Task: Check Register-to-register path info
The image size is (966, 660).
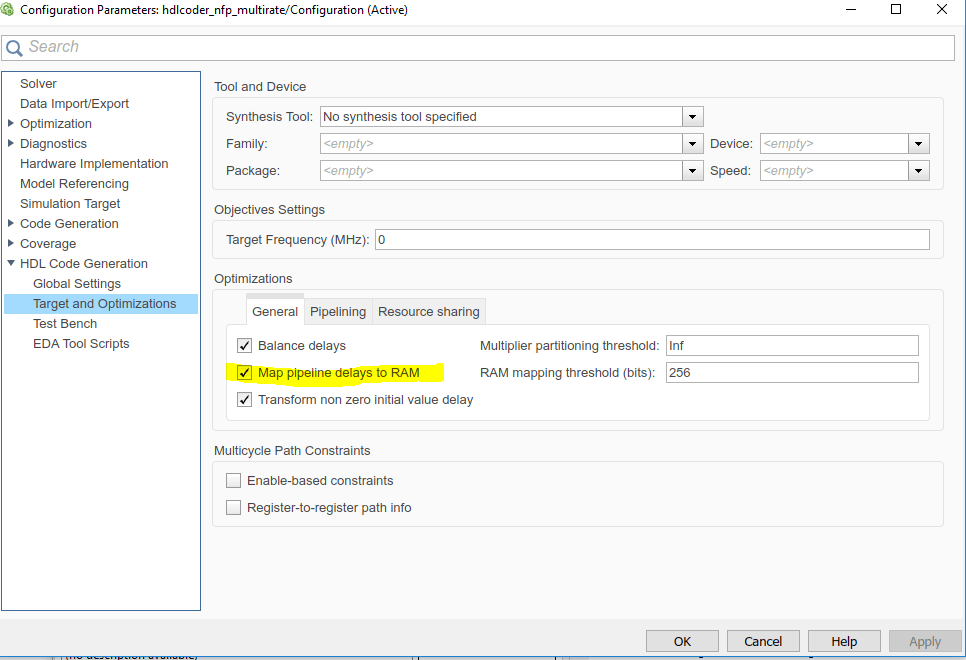Action: pos(233,508)
